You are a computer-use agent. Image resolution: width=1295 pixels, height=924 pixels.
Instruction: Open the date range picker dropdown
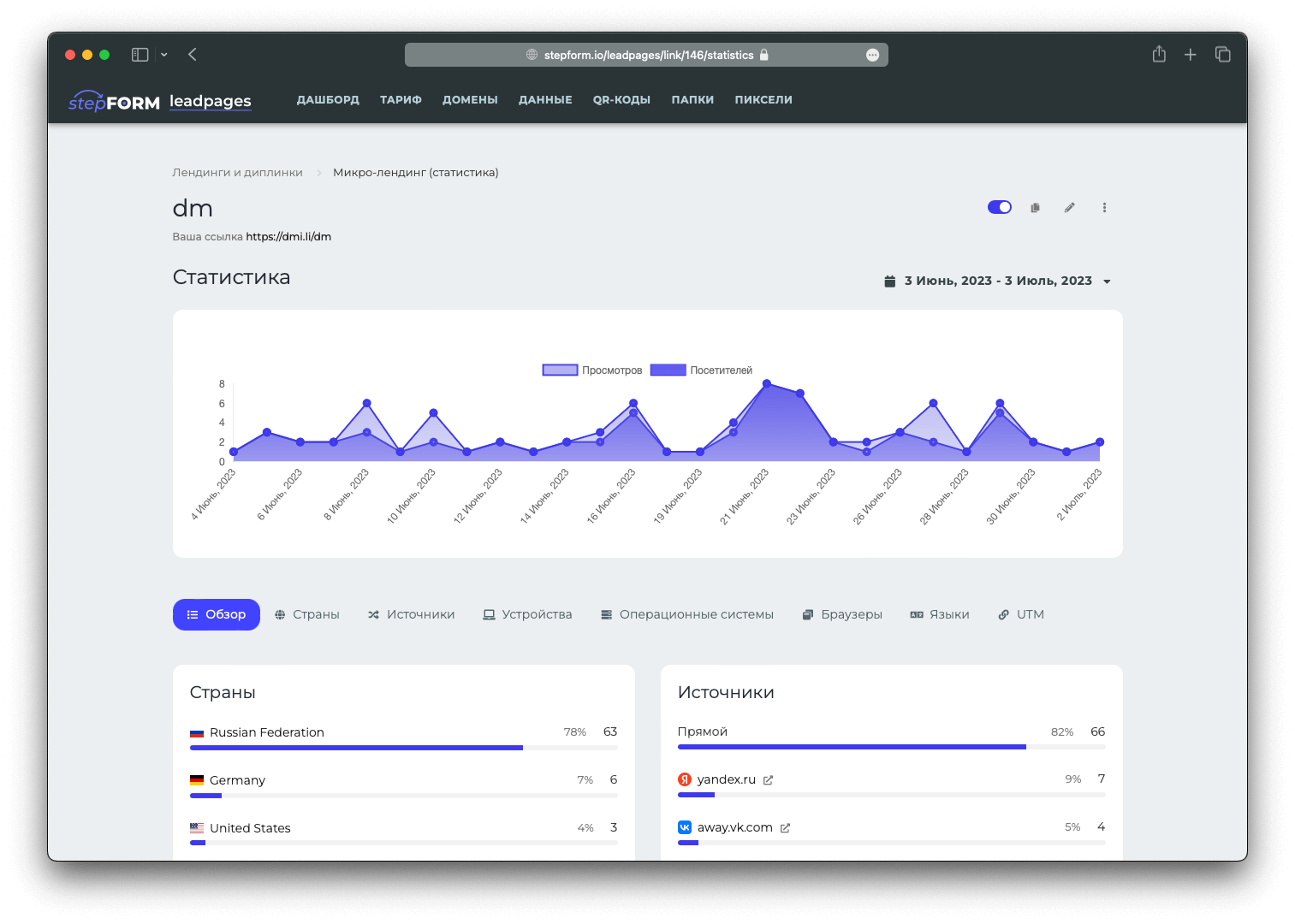[997, 281]
